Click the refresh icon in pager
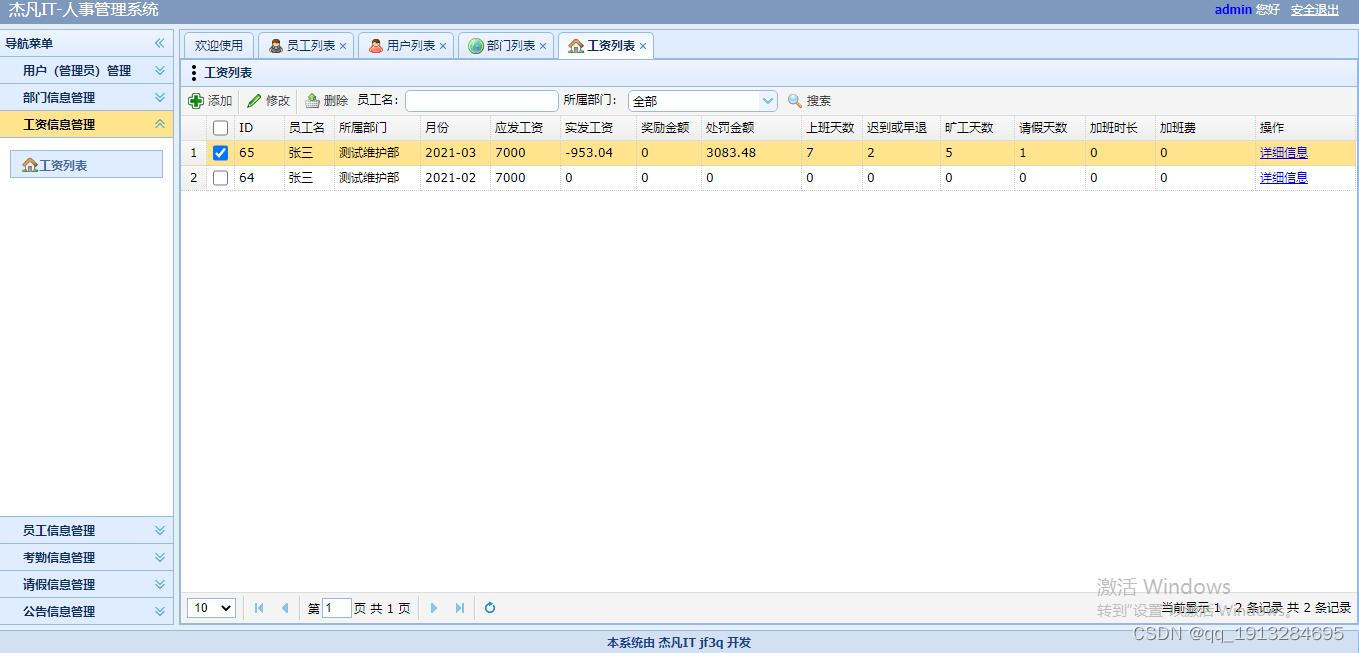Screen dimensions: 1359x653 click(490, 608)
